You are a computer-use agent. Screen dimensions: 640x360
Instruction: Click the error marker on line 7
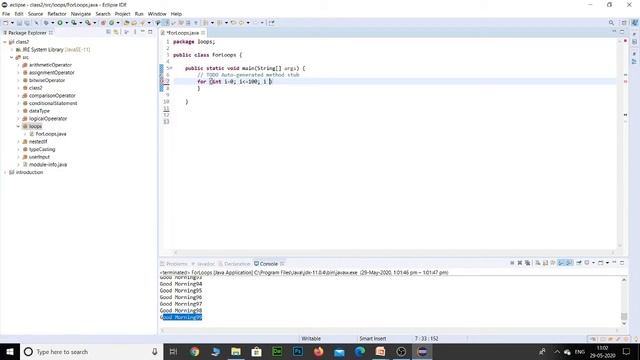point(162,81)
